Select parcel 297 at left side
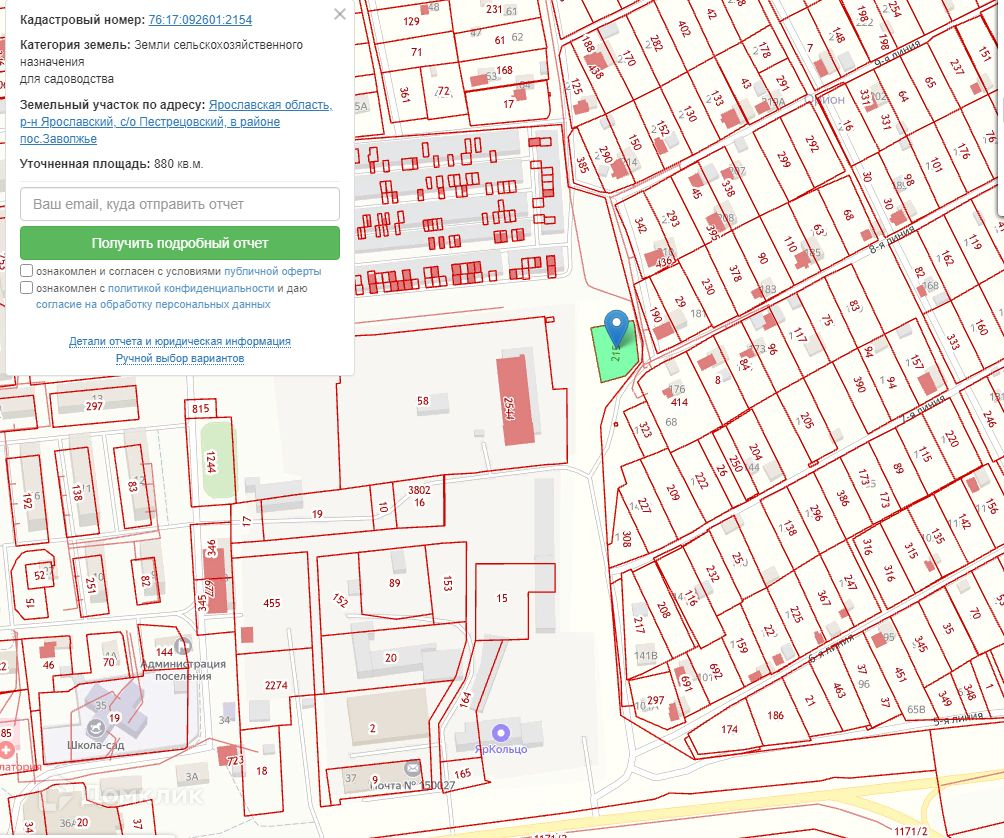This screenshot has width=1004, height=838. pos(94,406)
